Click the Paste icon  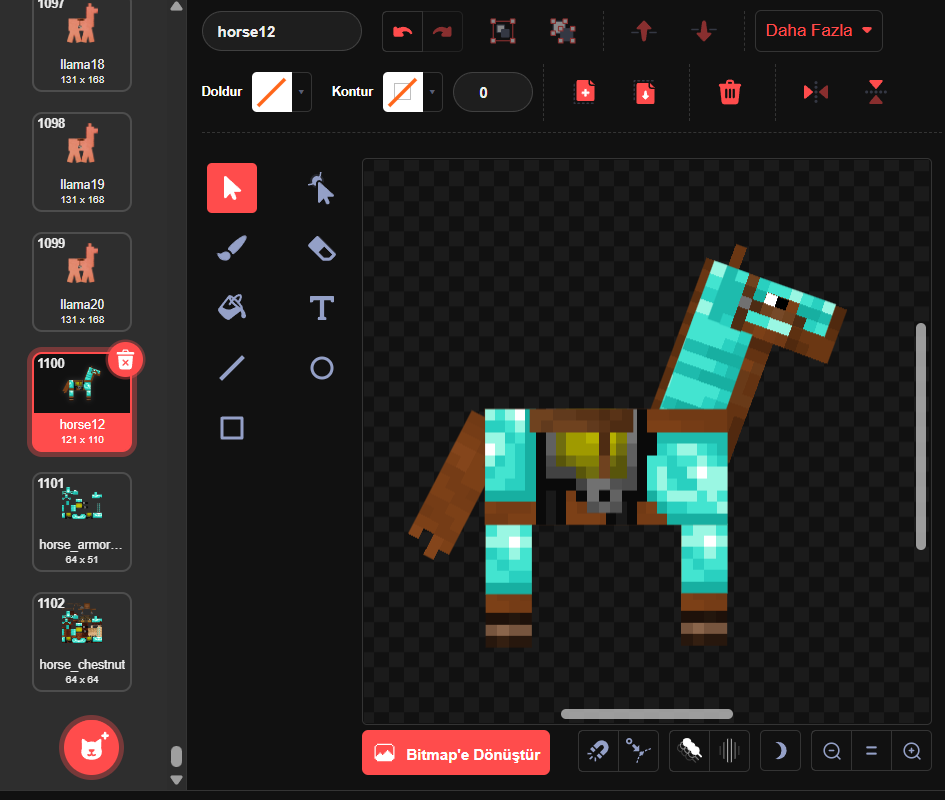tap(645, 92)
